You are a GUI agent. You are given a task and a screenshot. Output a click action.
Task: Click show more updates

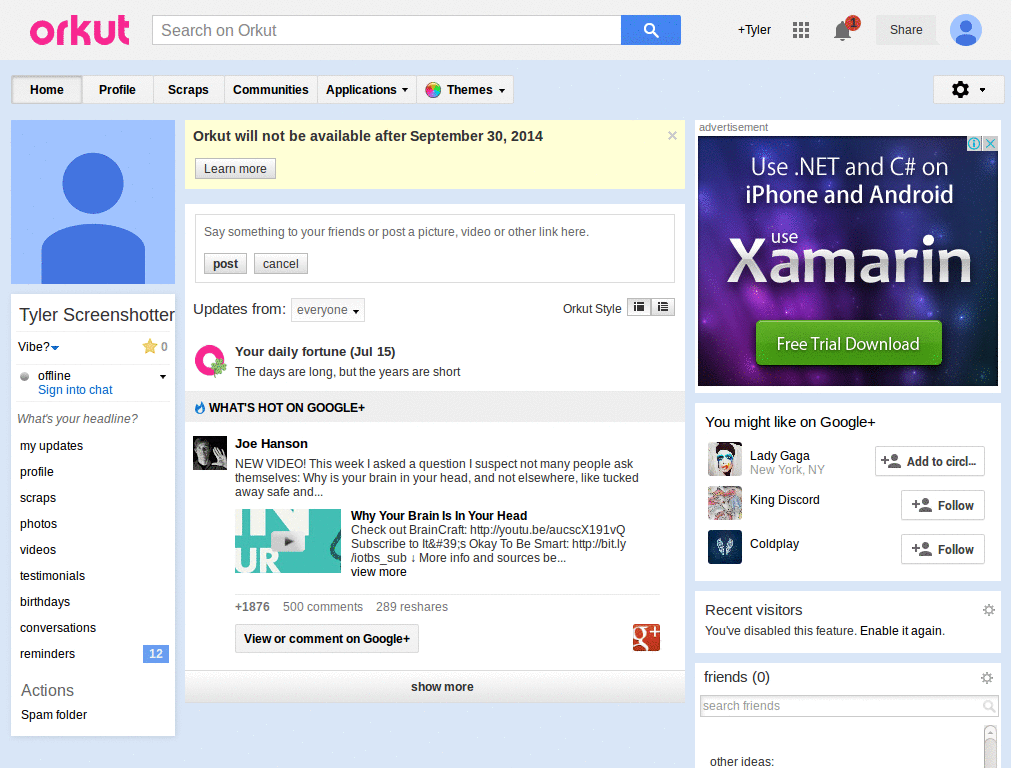(435, 687)
